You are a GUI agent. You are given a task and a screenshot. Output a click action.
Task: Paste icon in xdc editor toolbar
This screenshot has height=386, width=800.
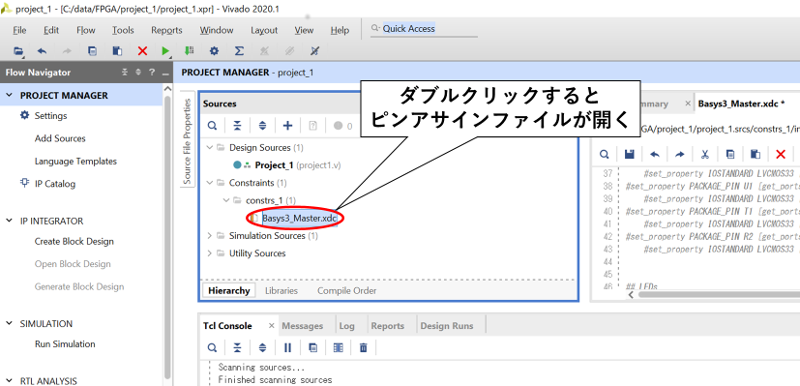coord(756,154)
